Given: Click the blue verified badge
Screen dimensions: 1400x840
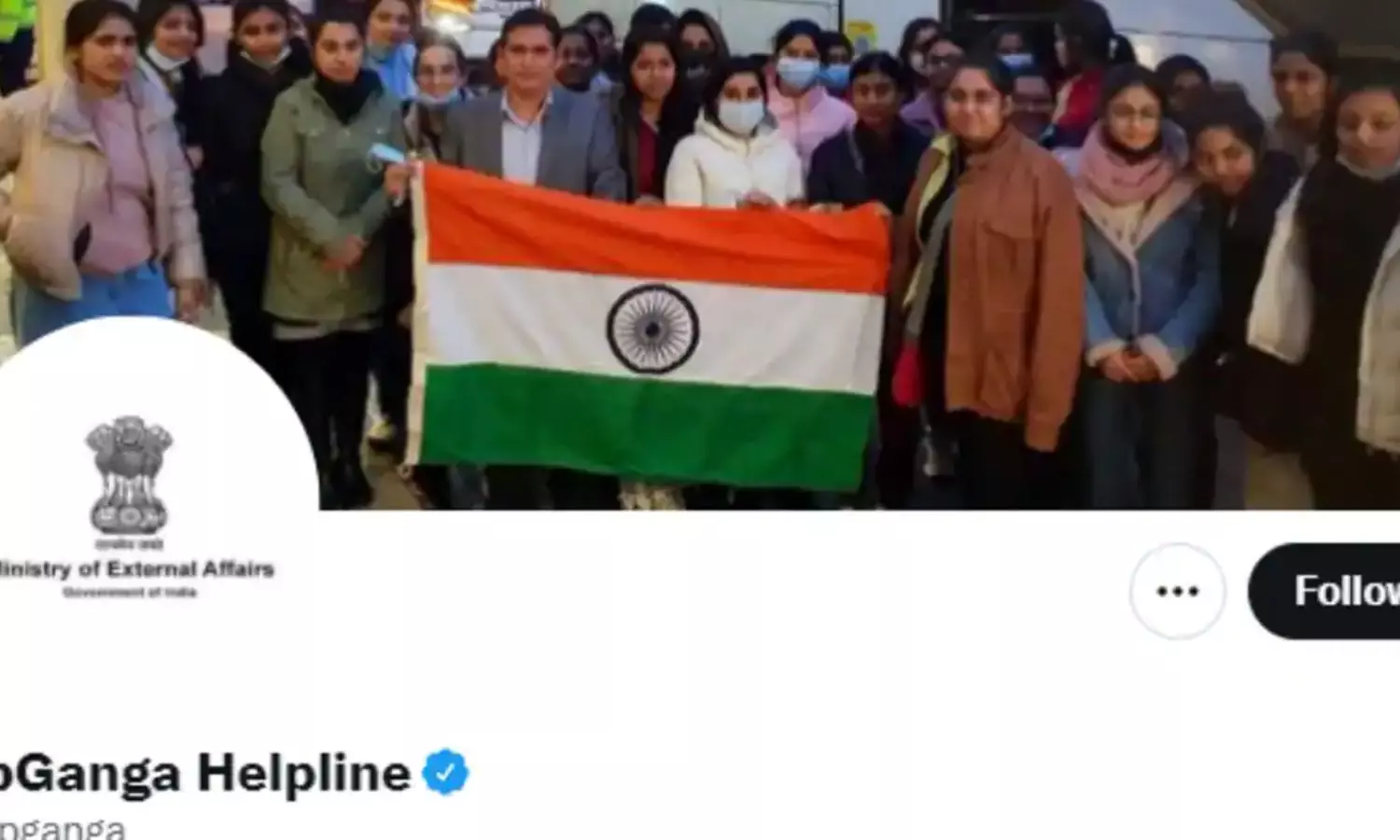Looking at the screenshot, I should point(445,772).
